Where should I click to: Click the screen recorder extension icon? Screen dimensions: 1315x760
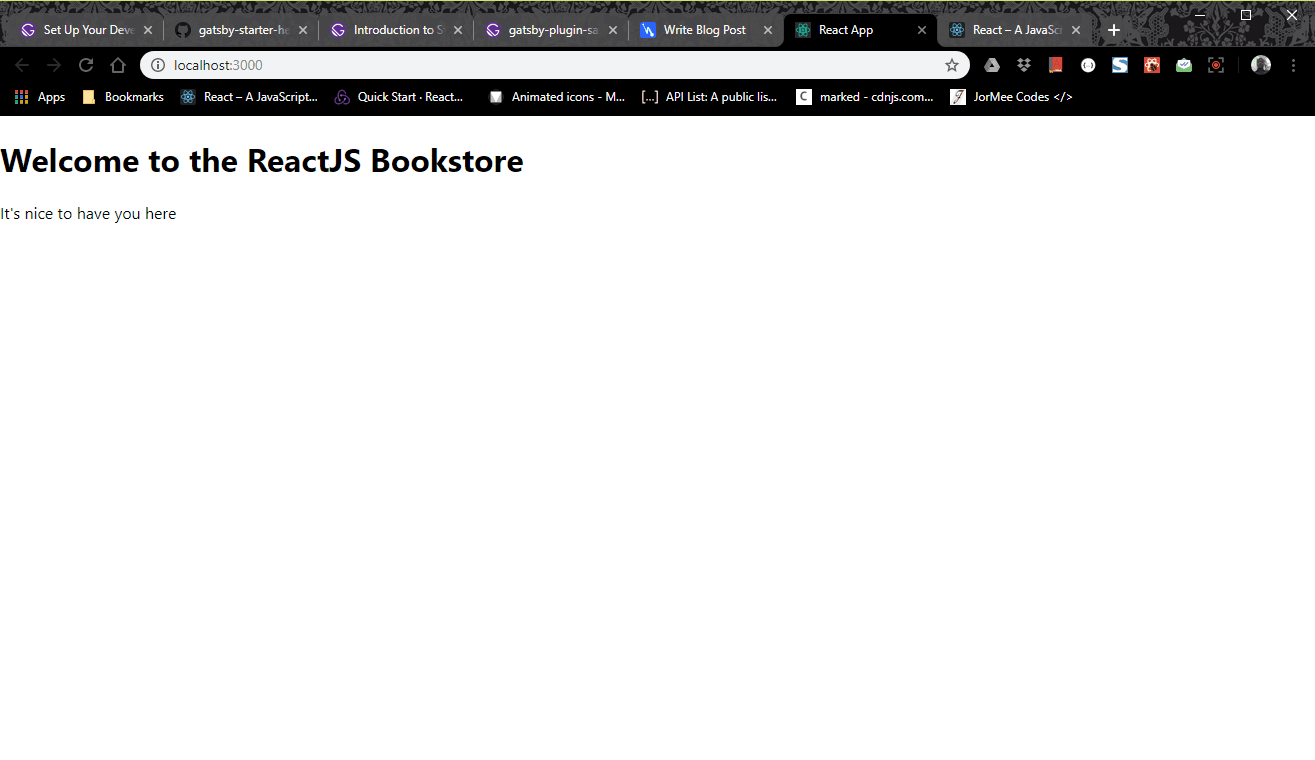[x=1216, y=65]
